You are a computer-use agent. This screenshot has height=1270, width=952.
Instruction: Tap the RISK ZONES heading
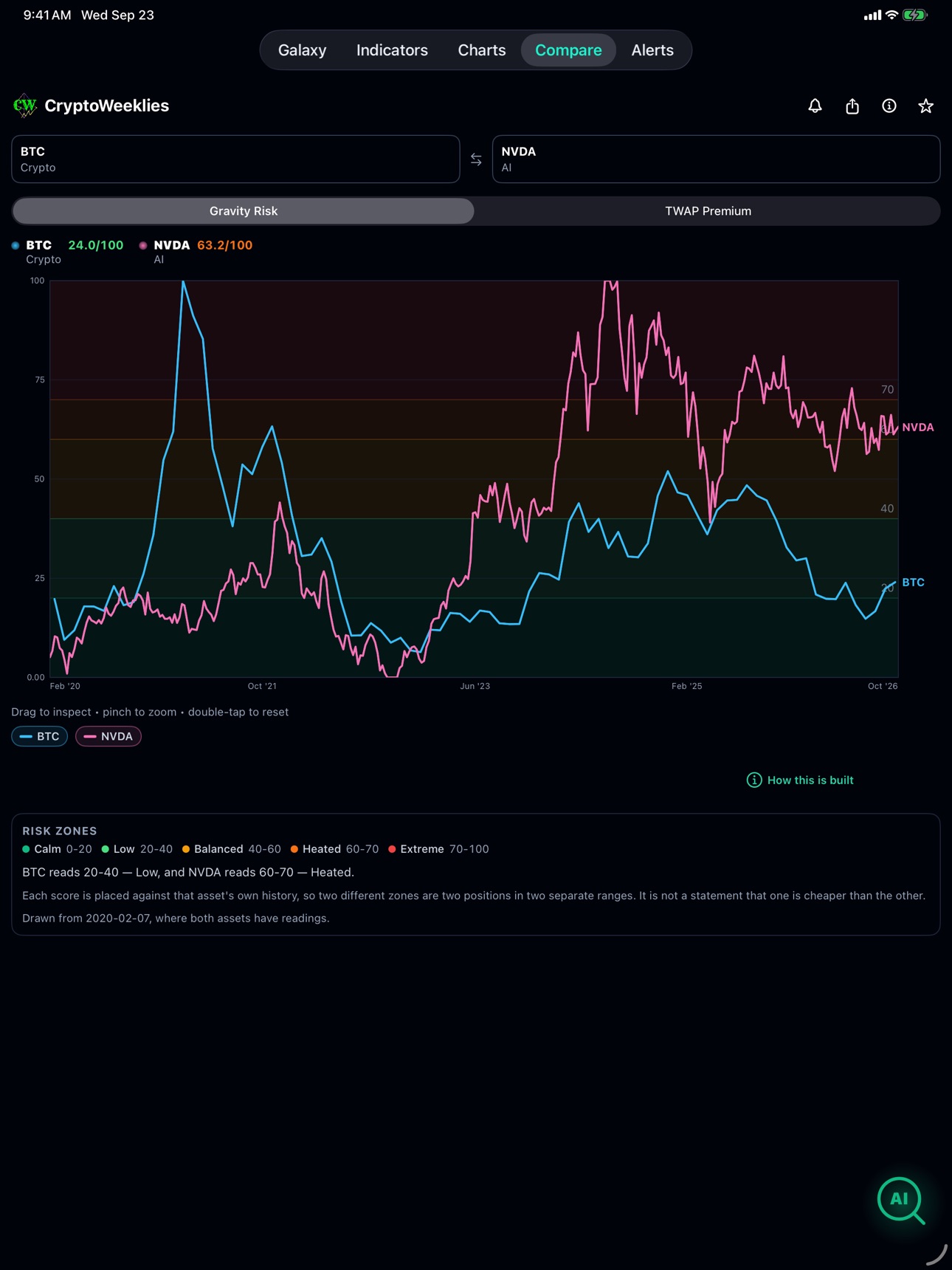click(60, 831)
